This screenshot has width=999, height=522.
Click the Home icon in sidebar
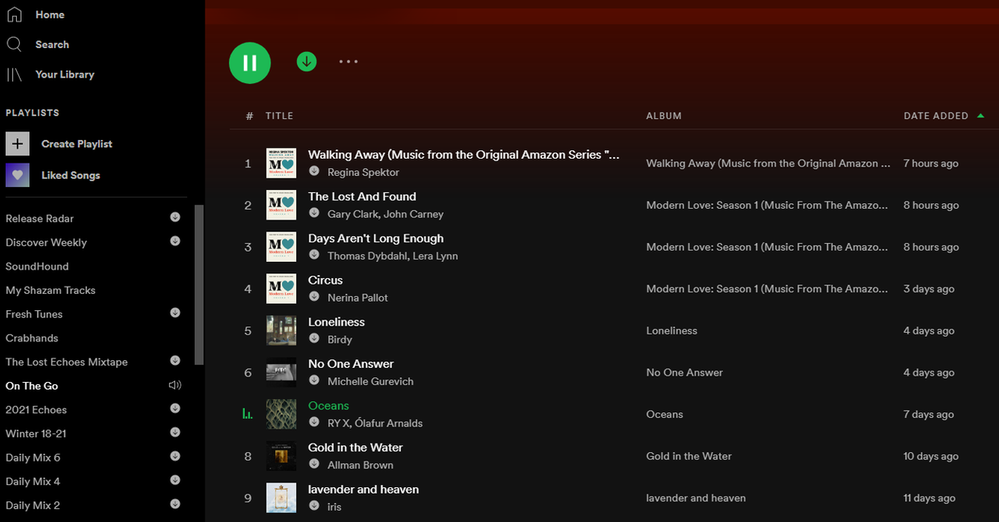pos(14,14)
